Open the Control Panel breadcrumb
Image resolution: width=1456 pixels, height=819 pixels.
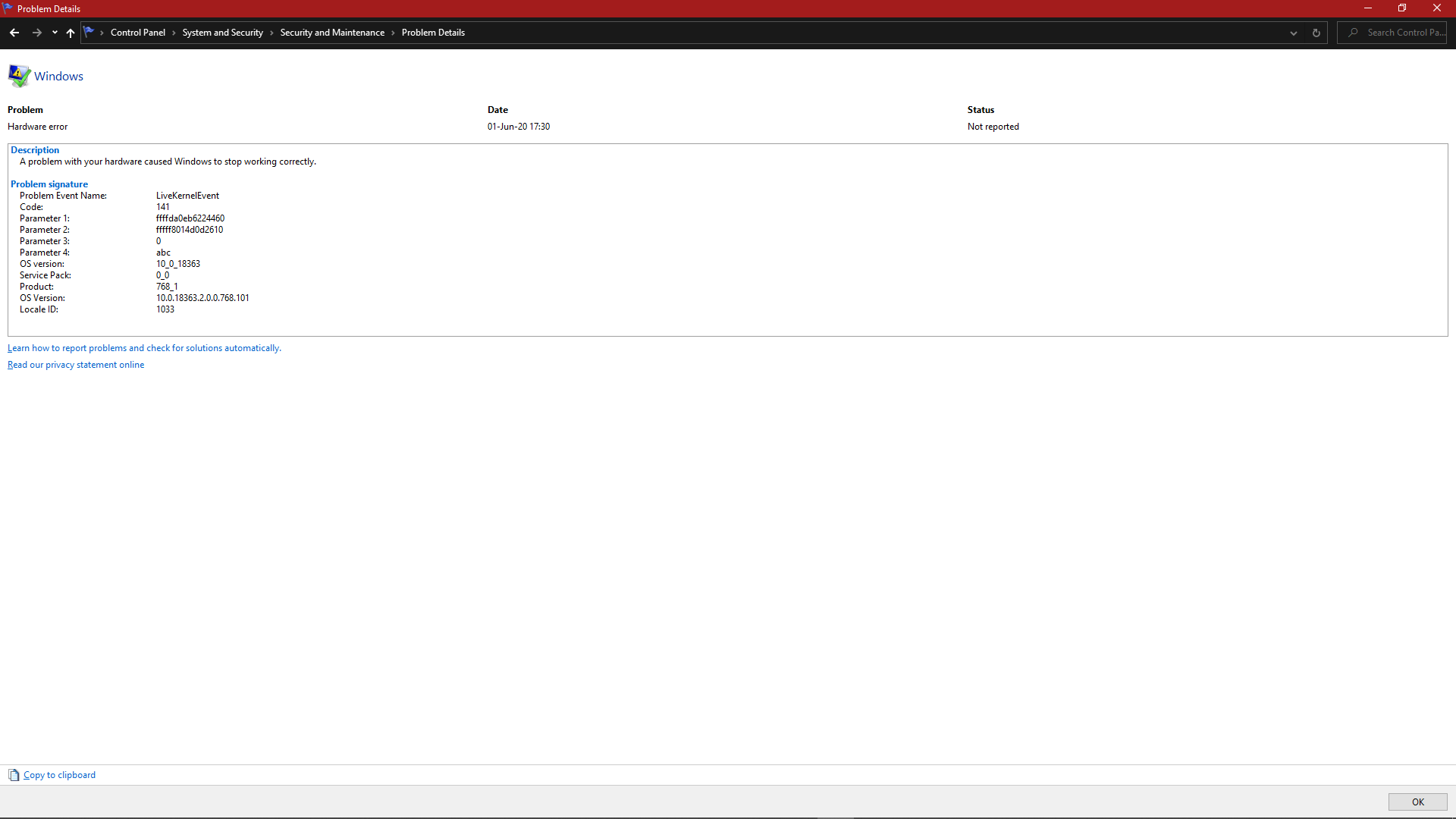(x=137, y=33)
